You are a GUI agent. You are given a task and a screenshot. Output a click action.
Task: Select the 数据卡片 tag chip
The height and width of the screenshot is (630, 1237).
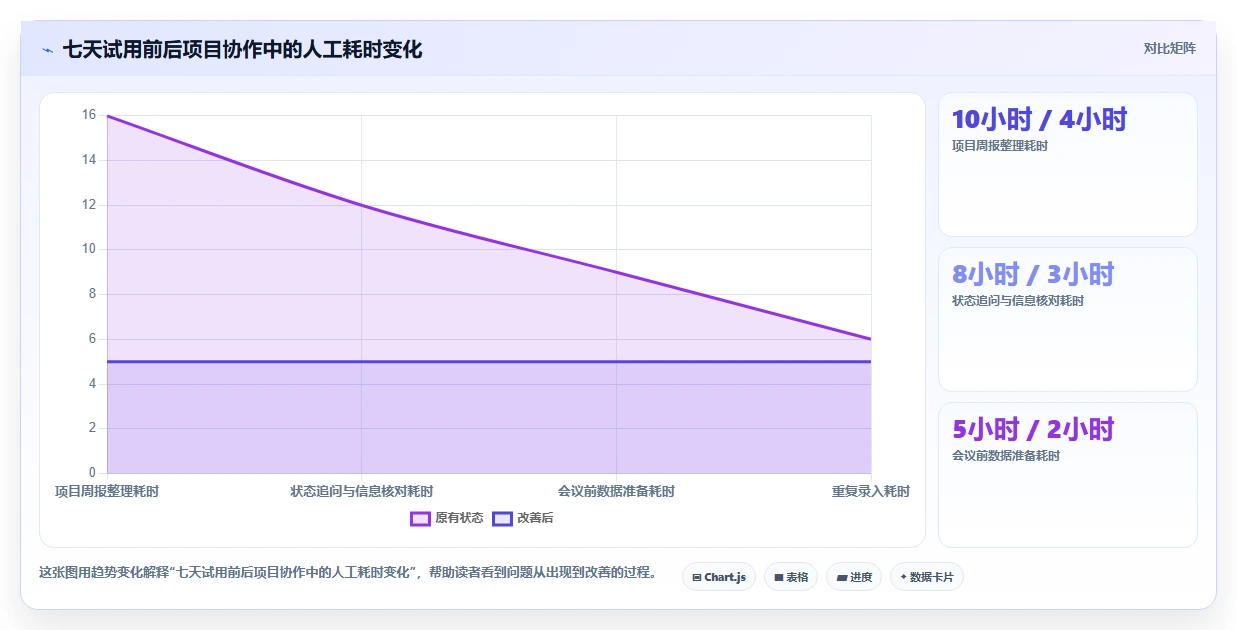(x=927, y=577)
